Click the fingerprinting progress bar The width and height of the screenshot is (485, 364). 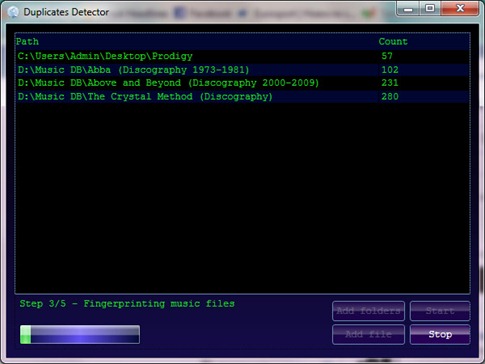(x=80, y=334)
